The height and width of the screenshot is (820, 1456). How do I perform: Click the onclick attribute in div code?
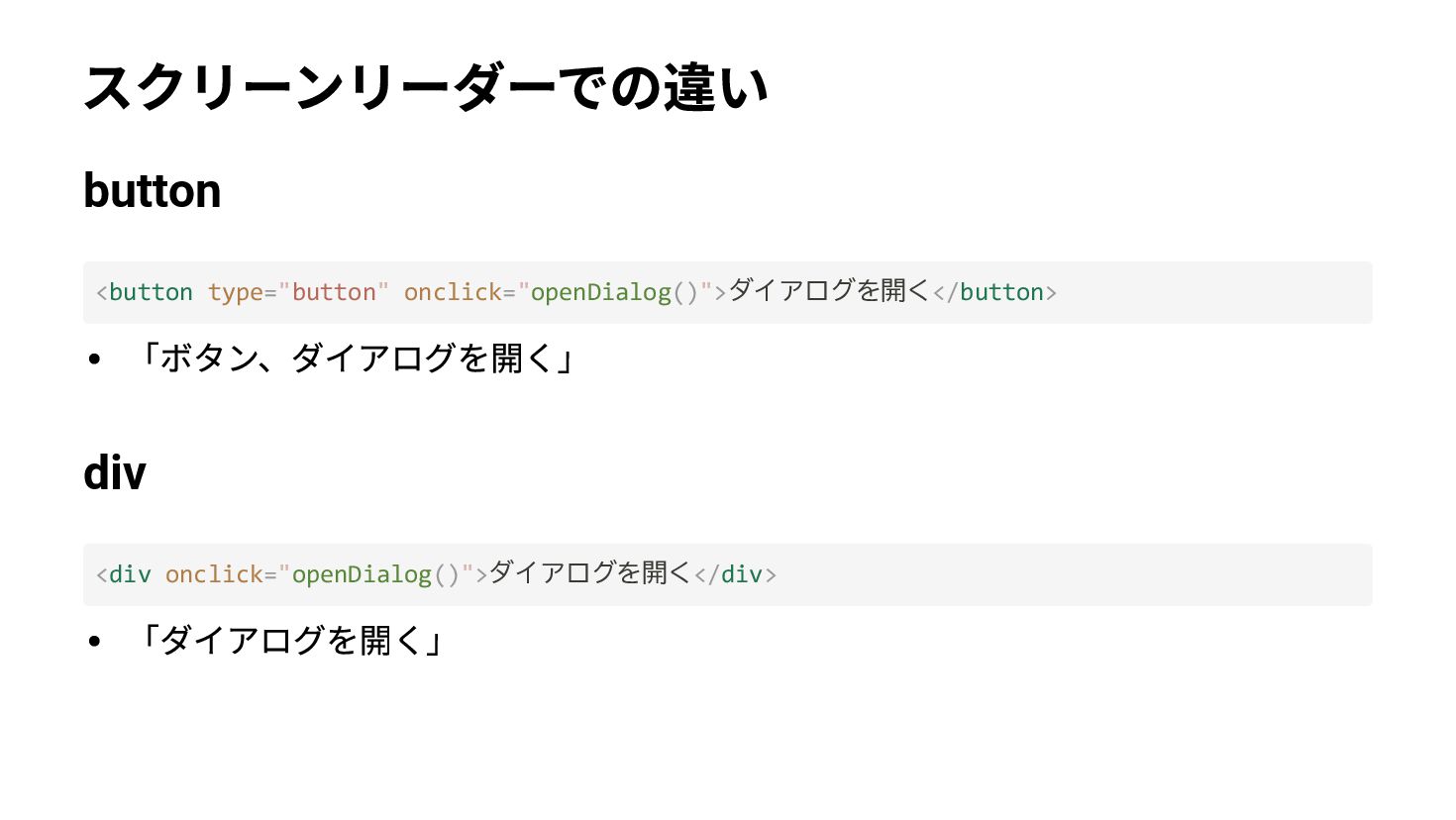click(214, 574)
